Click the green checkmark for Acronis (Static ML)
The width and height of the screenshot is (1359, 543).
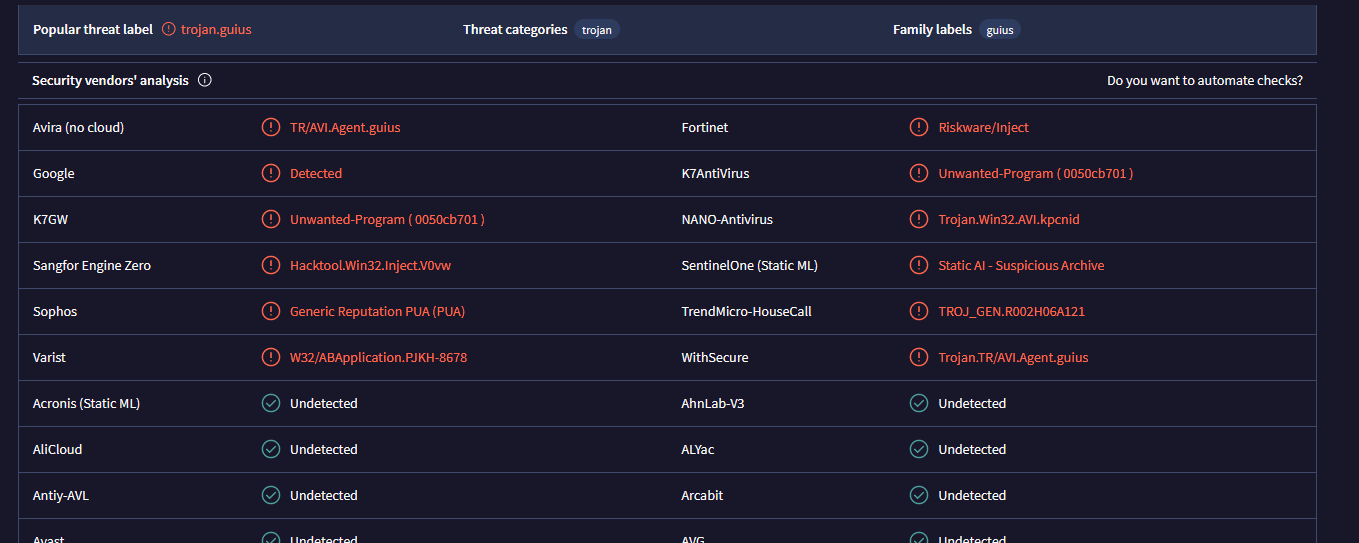[x=270, y=403]
